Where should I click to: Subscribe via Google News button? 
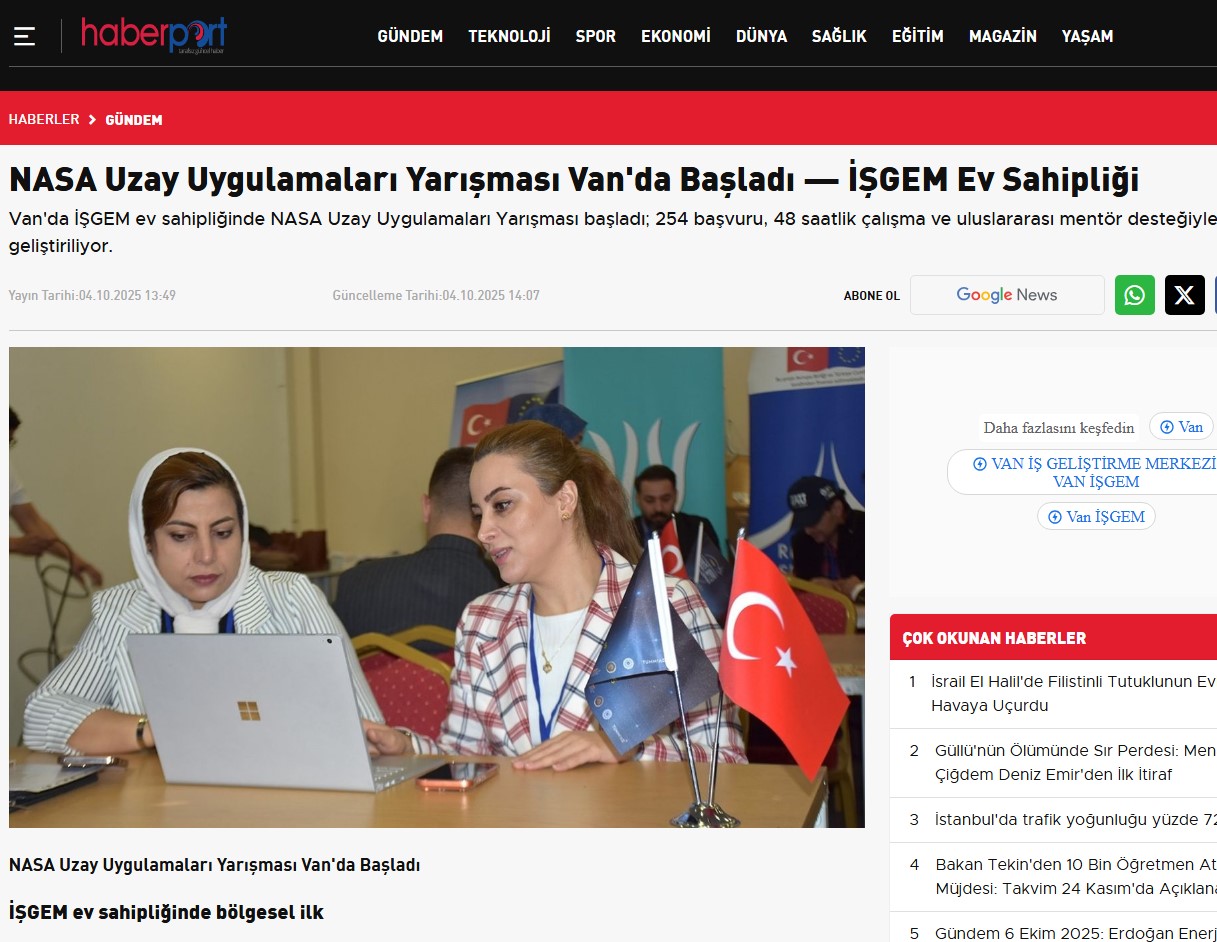tap(1006, 295)
